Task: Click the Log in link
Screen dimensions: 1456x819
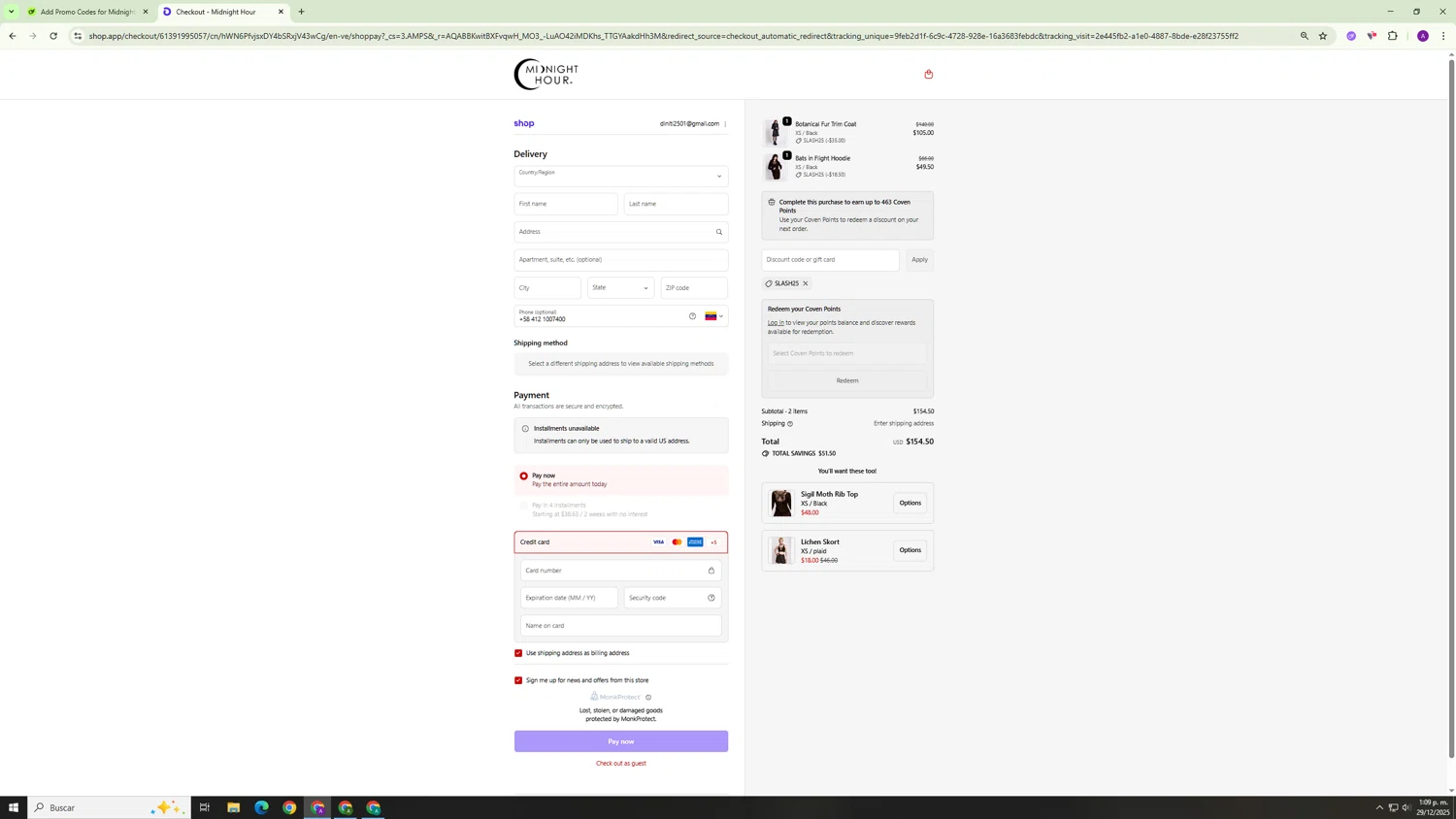Action: 776,323
